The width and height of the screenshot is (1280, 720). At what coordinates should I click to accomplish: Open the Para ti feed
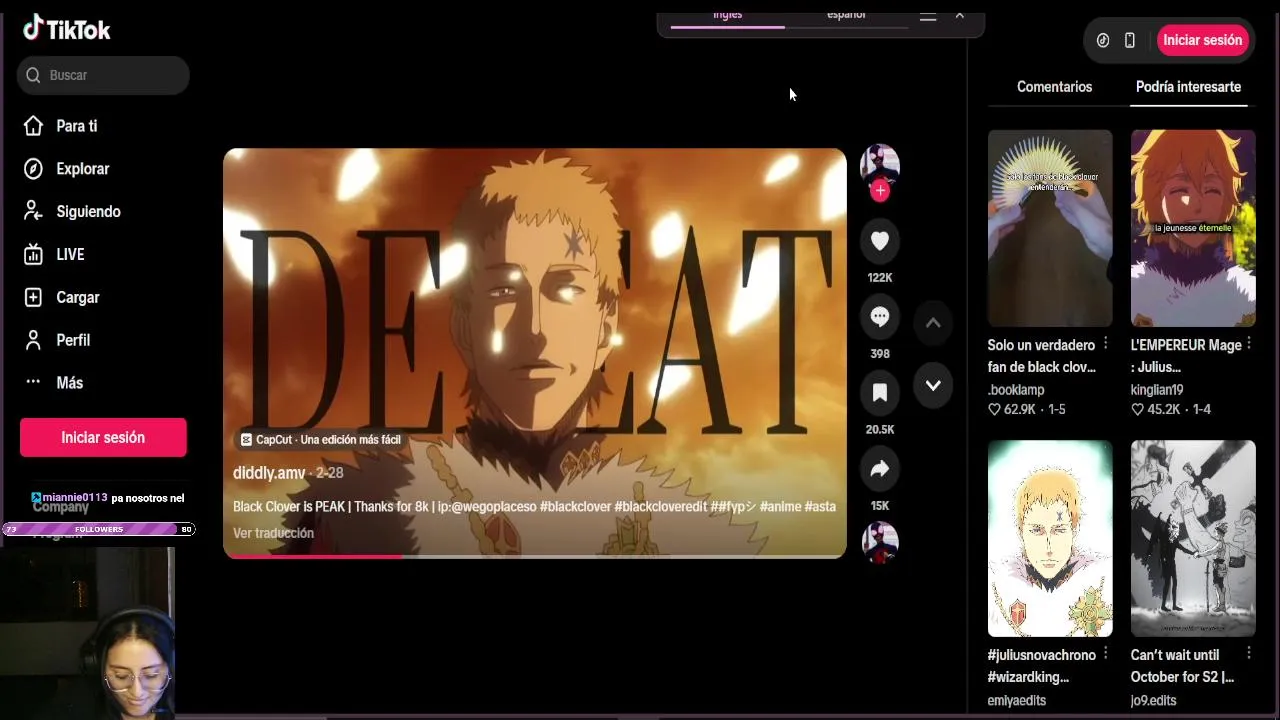tap(61, 126)
